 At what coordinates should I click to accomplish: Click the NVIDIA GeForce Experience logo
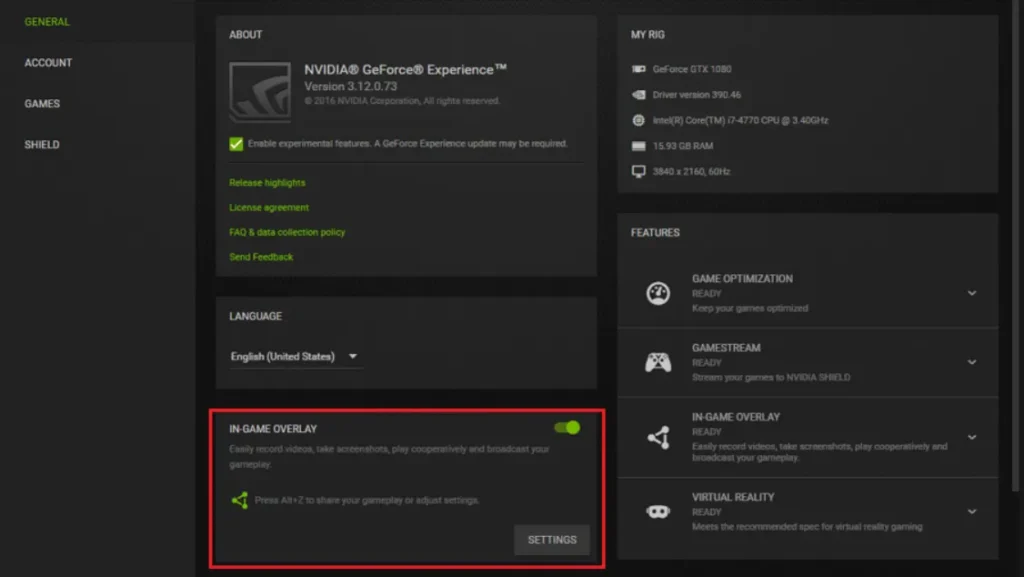[260, 92]
